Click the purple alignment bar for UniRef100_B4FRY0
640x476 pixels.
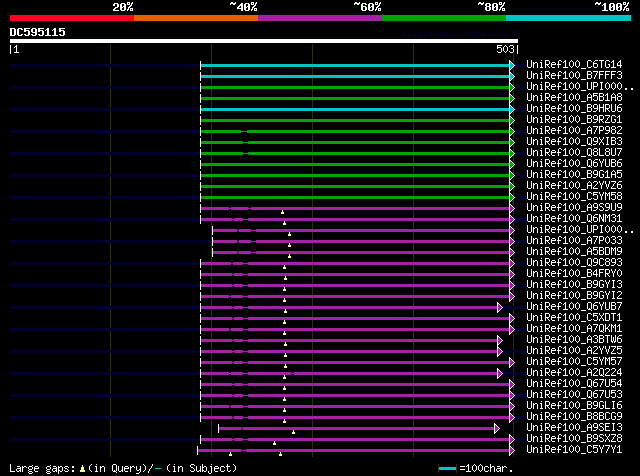click(x=380, y=274)
